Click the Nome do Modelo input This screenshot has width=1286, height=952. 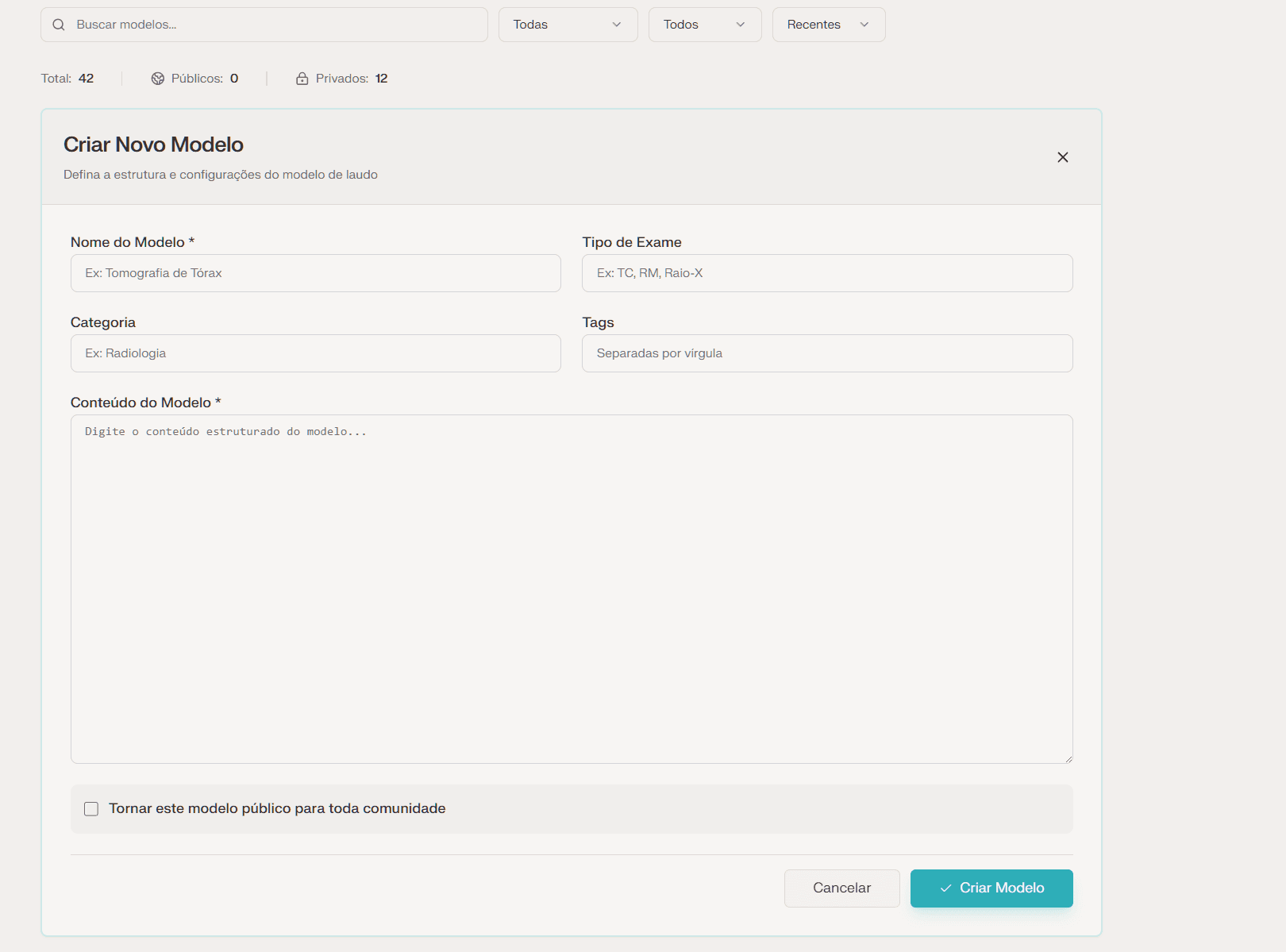[315, 273]
